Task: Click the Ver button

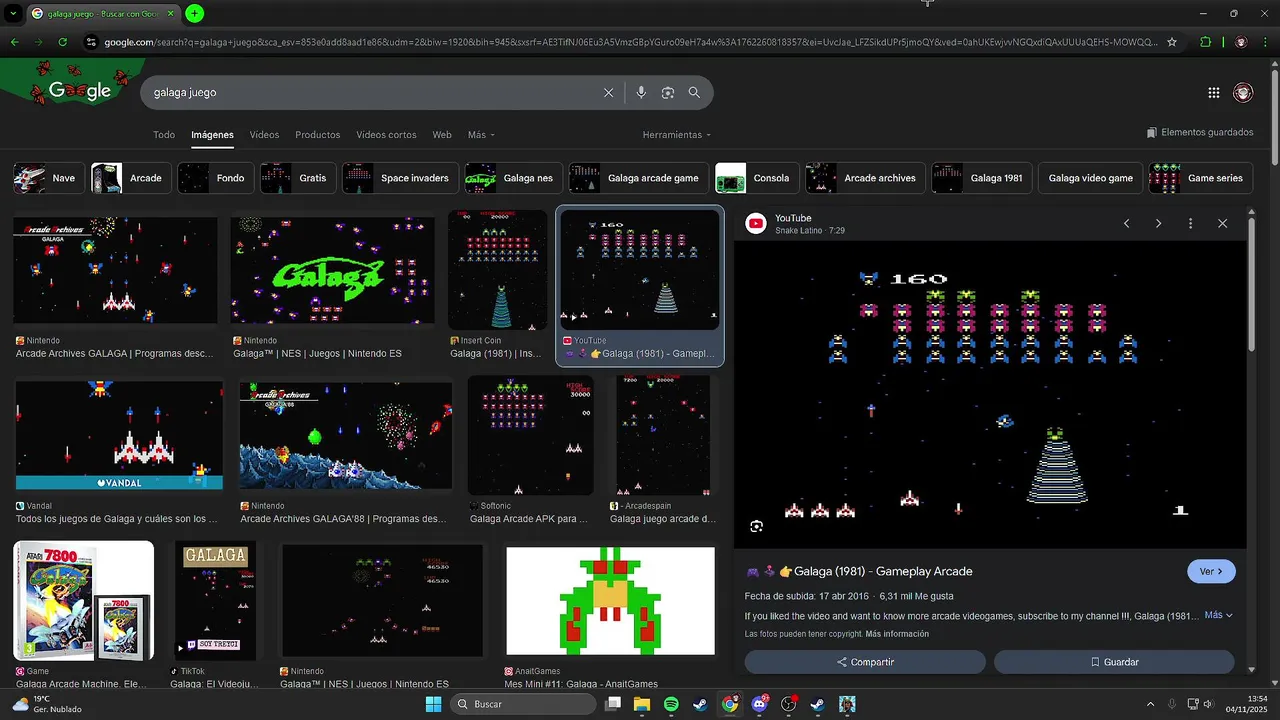Action: pos(1211,571)
